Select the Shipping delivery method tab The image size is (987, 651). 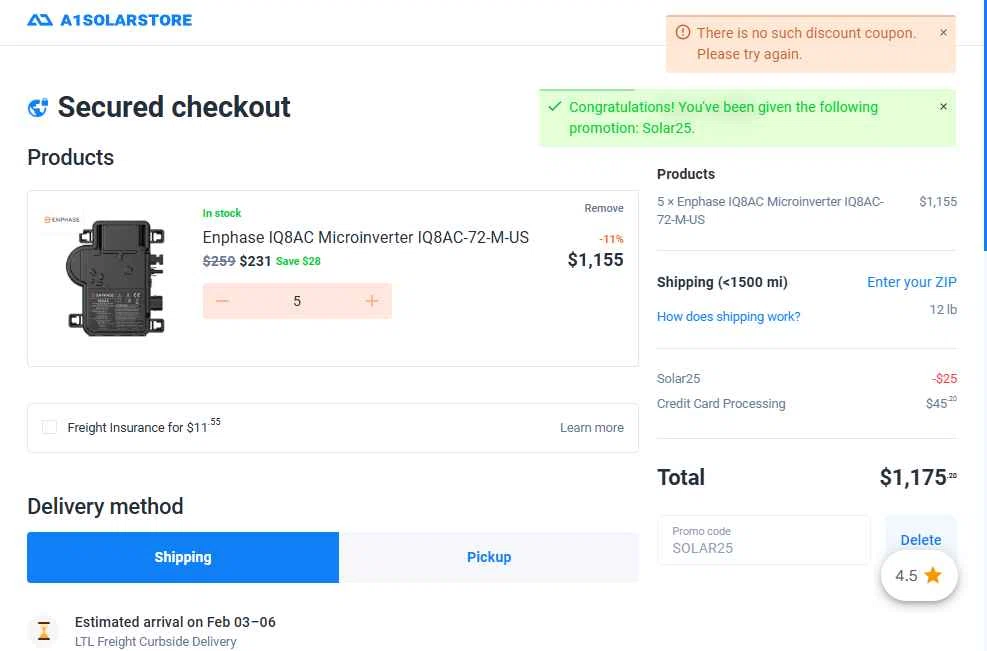pos(183,557)
